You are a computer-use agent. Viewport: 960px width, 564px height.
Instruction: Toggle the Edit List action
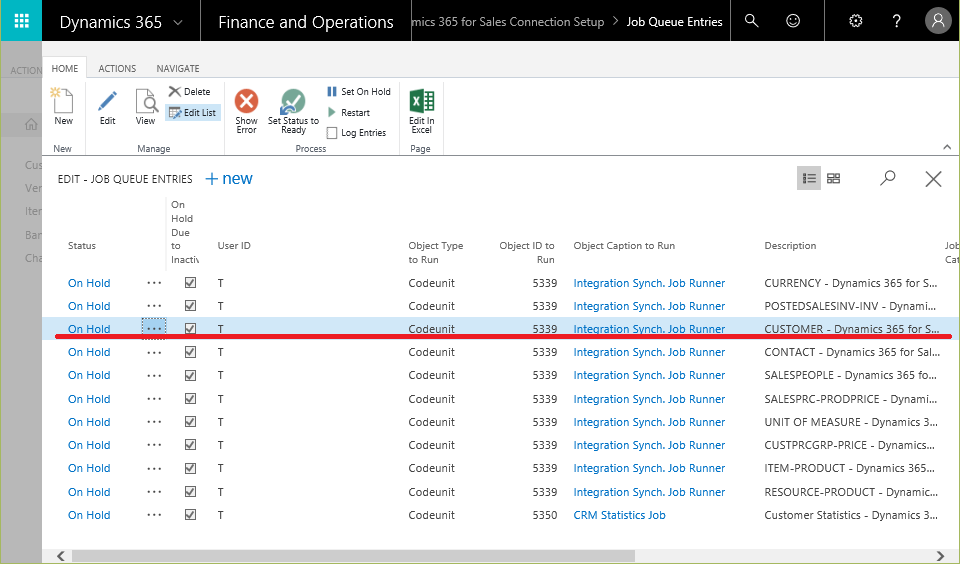(x=192, y=113)
